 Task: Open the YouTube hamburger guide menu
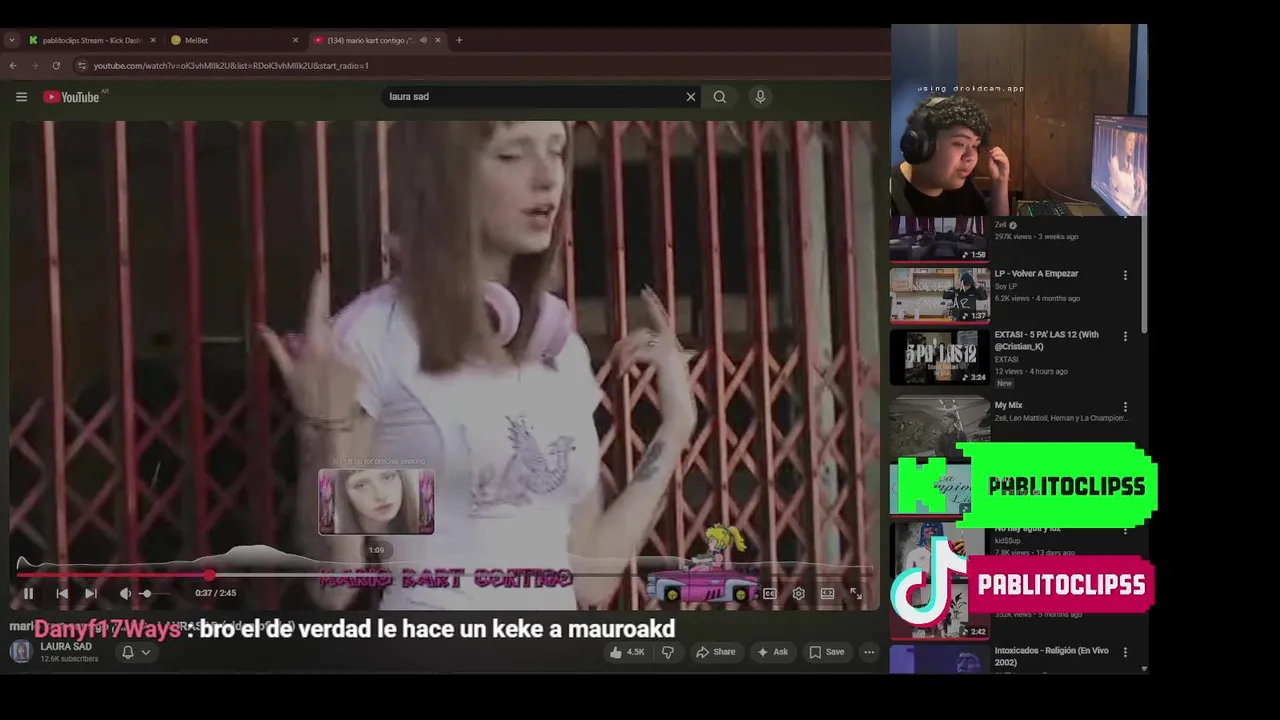(x=21, y=97)
